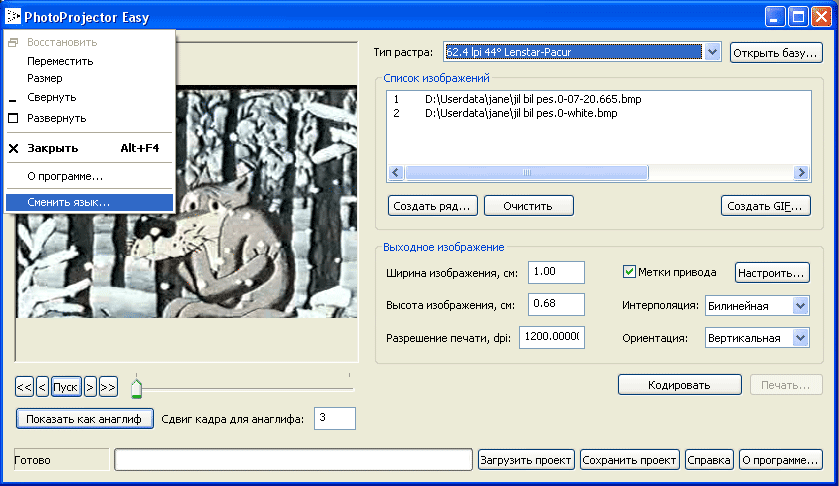Click Настроить... button
The image size is (839, 486).
pyautogui.click(x=772, y=272)
